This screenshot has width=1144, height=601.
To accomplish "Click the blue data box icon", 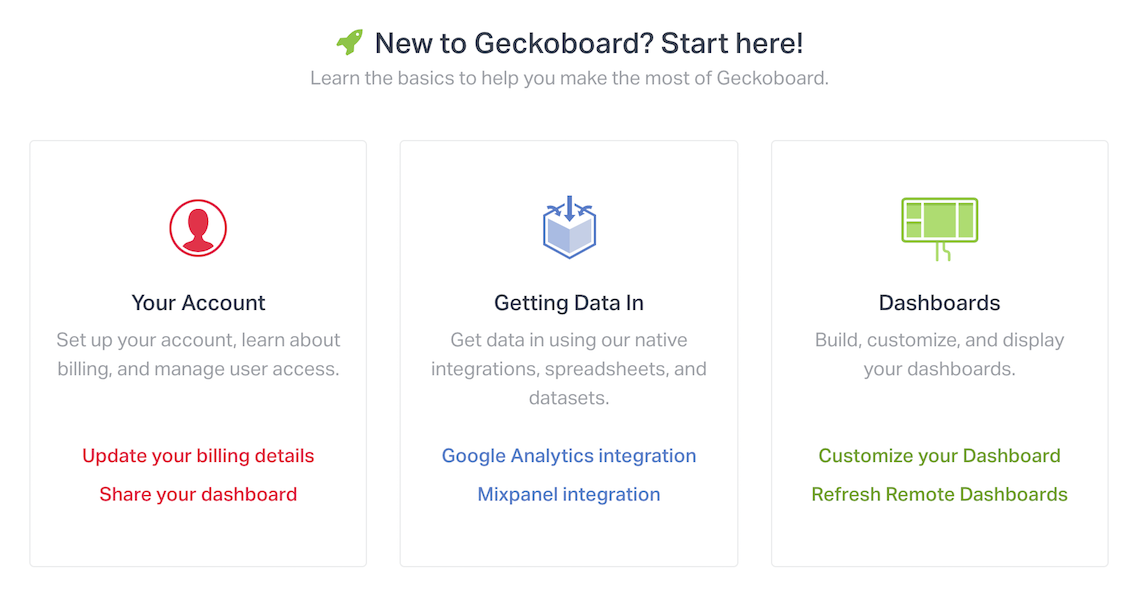I will (569, 227).
